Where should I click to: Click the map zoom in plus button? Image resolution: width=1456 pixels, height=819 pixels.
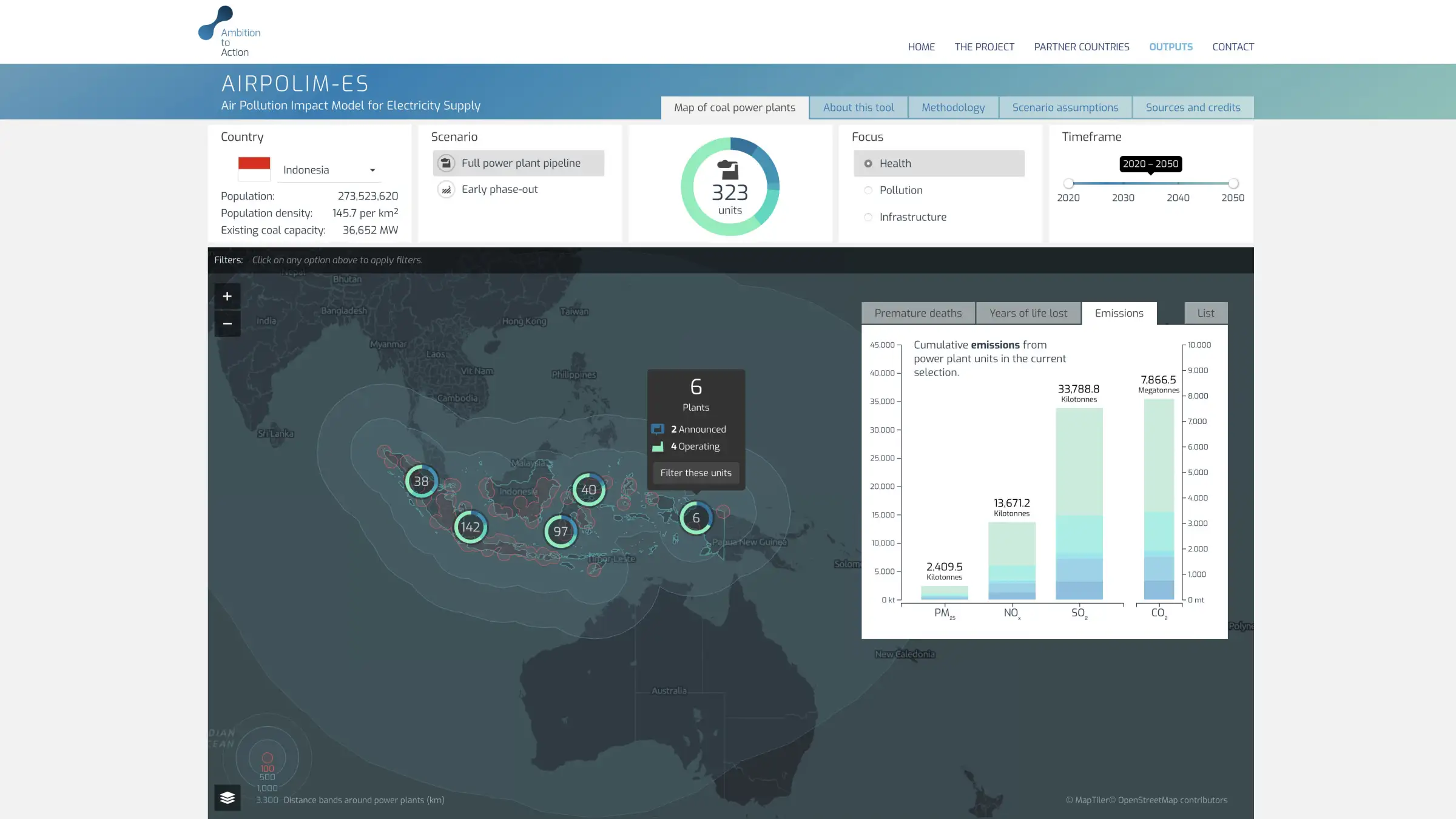click(227, 296)
